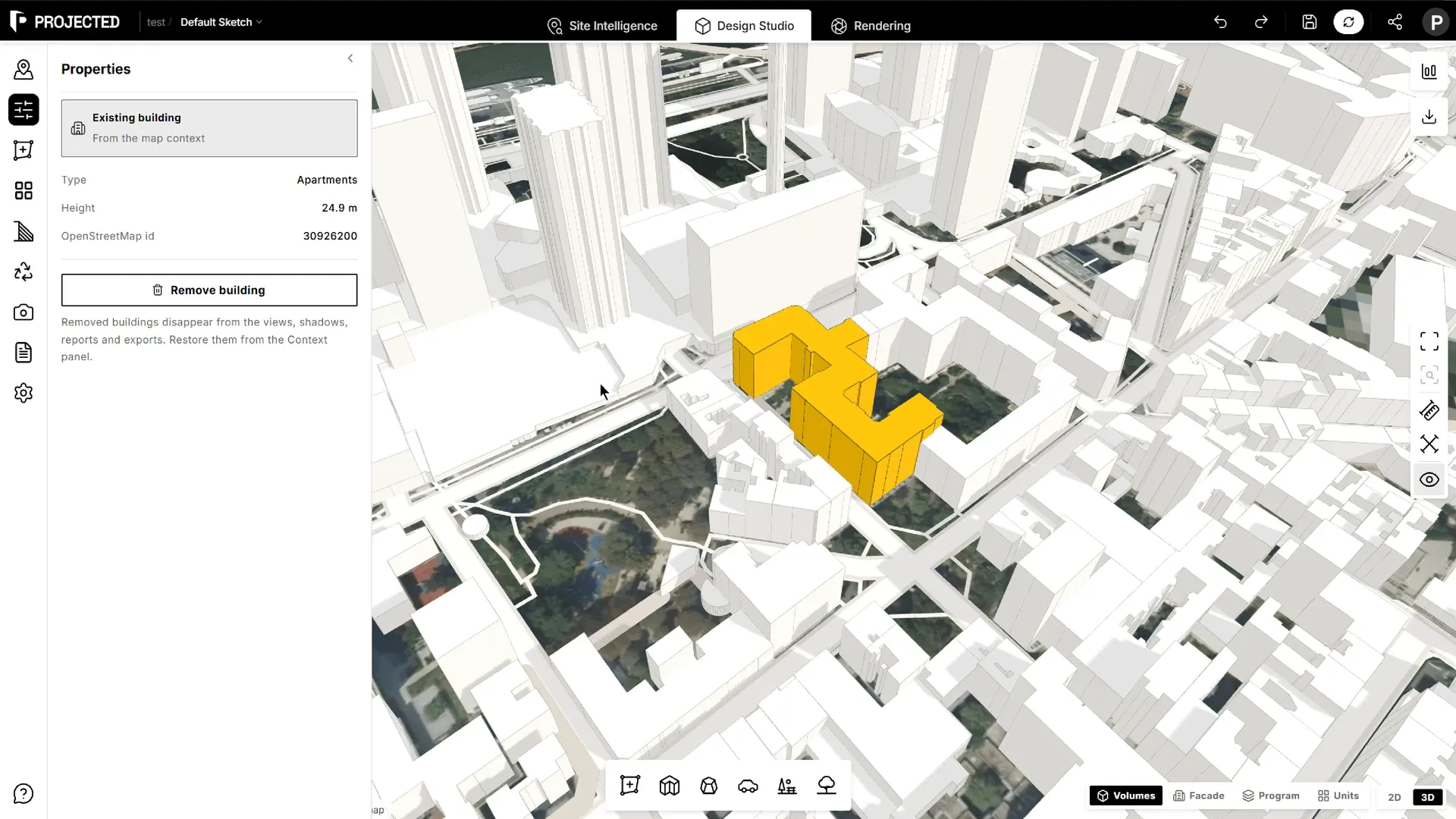Click the round sync refresh button
1456x819 pixels.
(1348, 22)
